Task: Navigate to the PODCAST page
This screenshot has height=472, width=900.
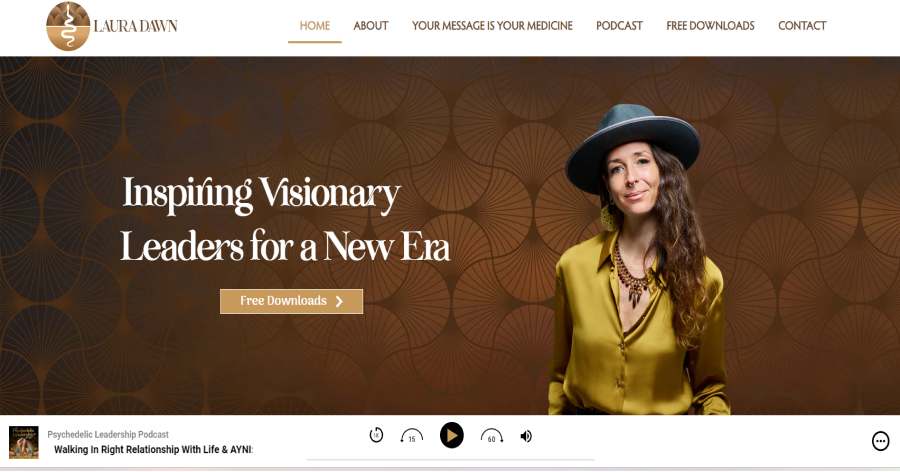Action: (619, 26)
